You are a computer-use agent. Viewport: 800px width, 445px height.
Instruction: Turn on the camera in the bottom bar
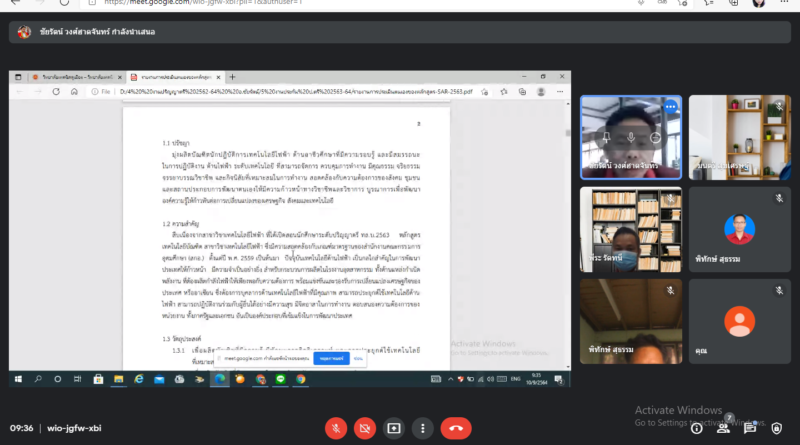click(x=365, y=427)
